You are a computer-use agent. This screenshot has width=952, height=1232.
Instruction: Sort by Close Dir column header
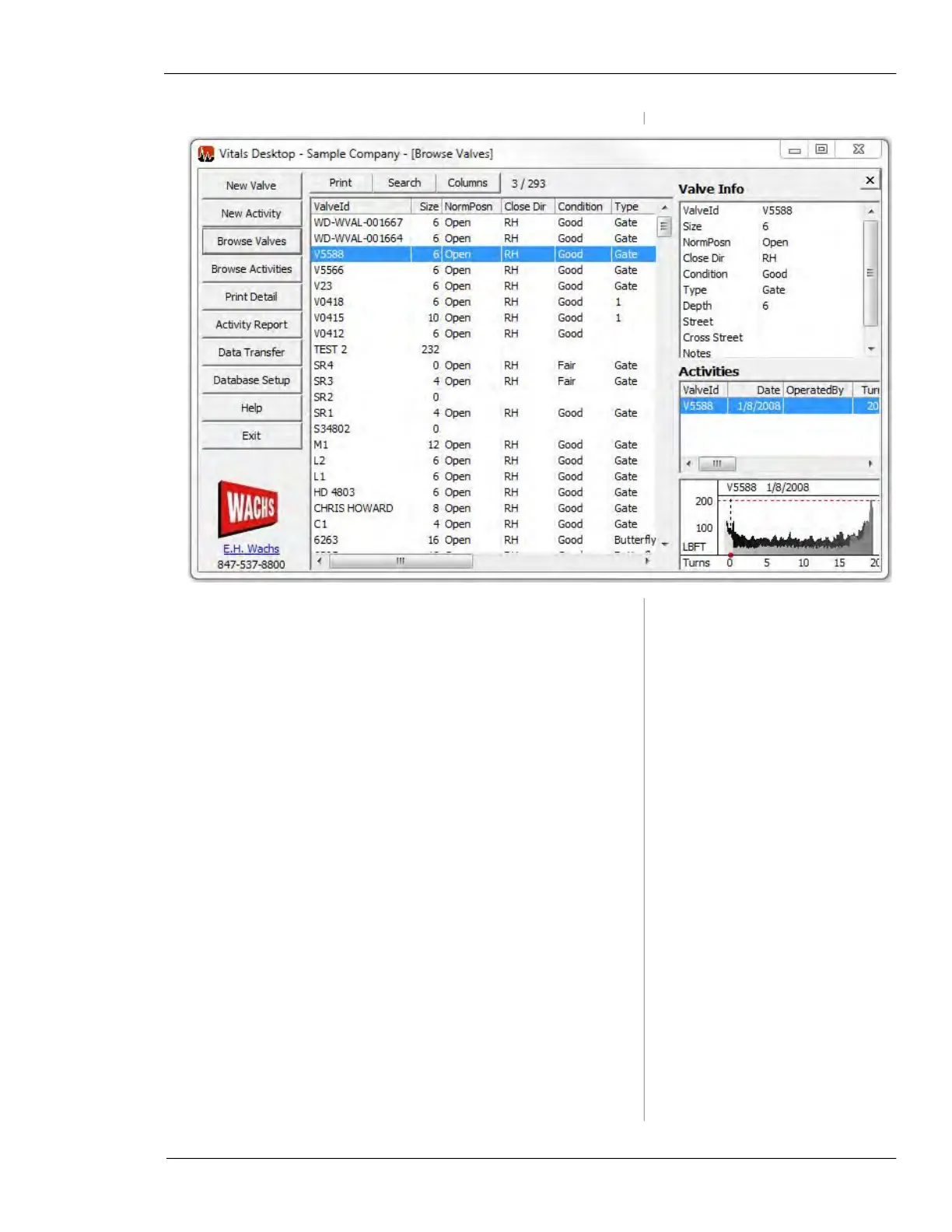click(x=527, y=207)
